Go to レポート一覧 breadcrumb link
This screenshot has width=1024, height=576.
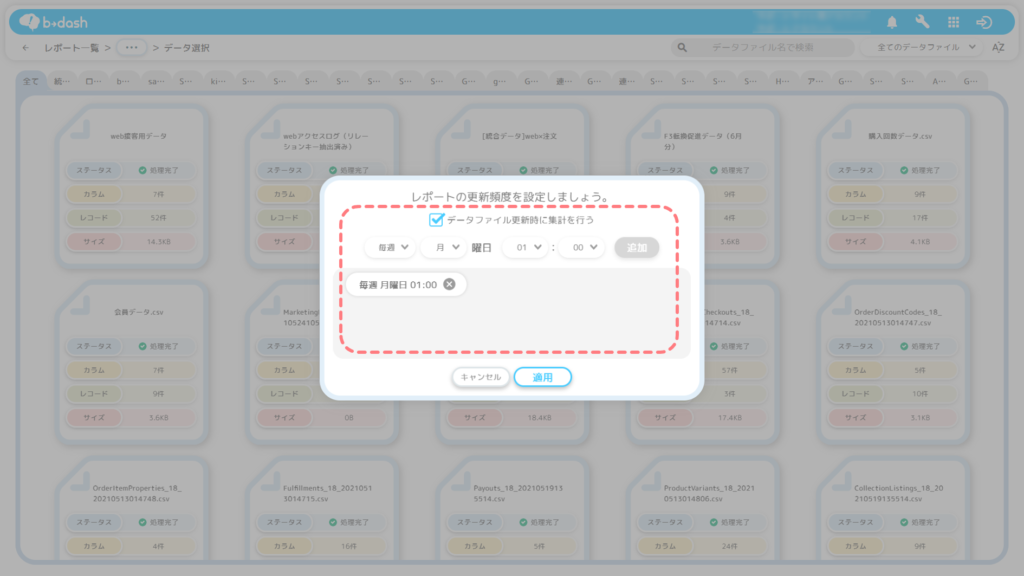point(72,48)
